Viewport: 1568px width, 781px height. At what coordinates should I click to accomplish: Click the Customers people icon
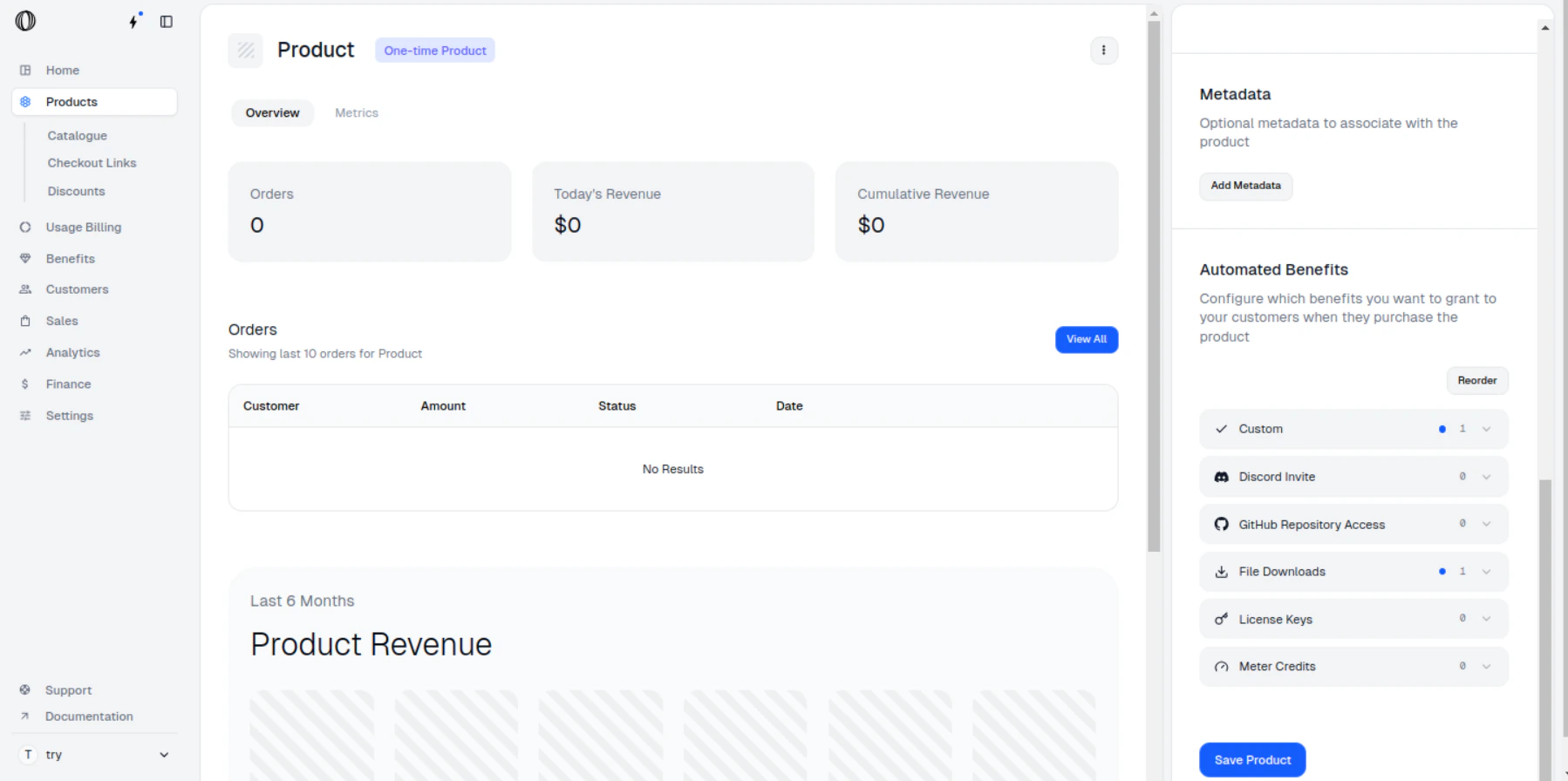pos(25,289)
